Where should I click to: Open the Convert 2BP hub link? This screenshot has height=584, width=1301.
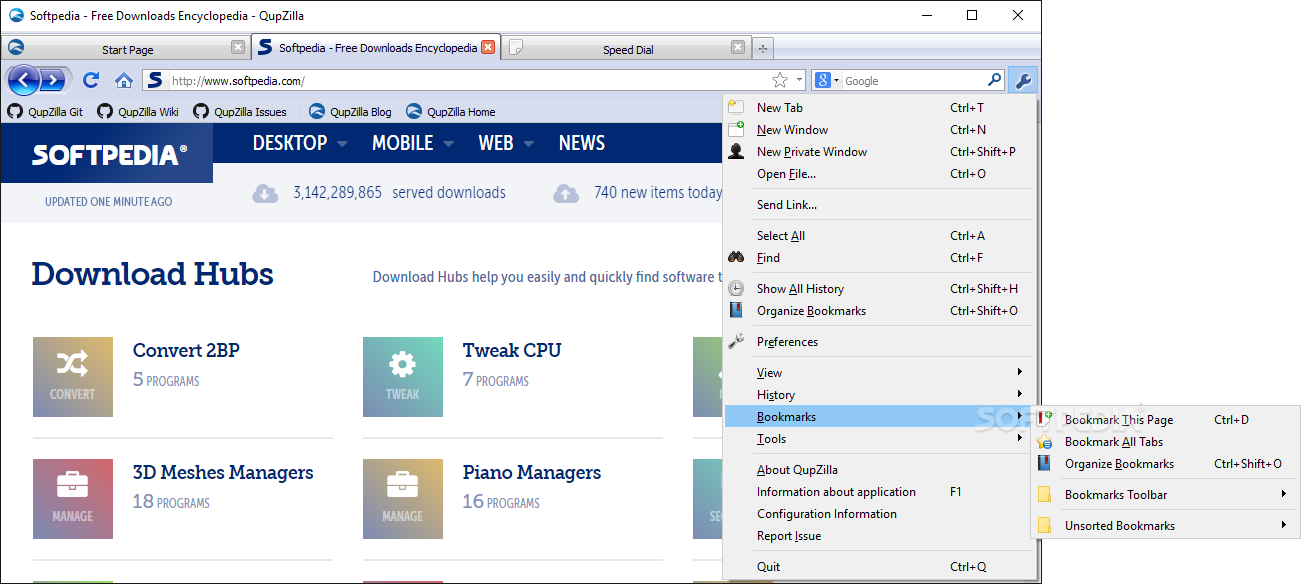pos(186,350)
